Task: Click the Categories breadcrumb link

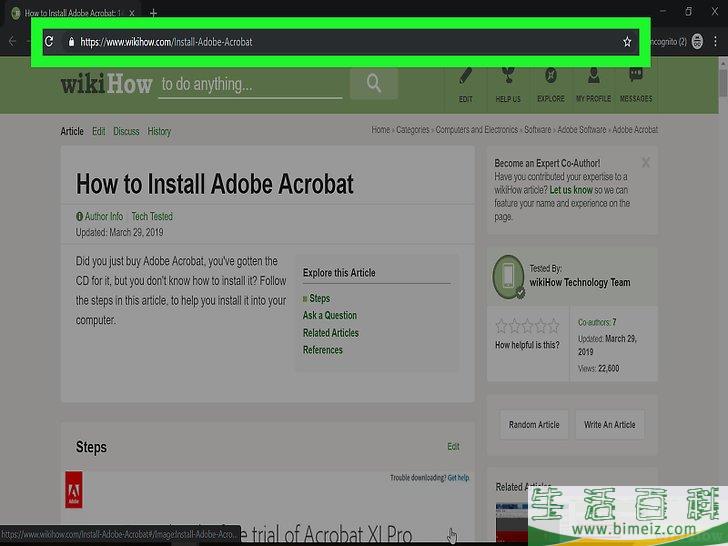Action: (413, 130)
